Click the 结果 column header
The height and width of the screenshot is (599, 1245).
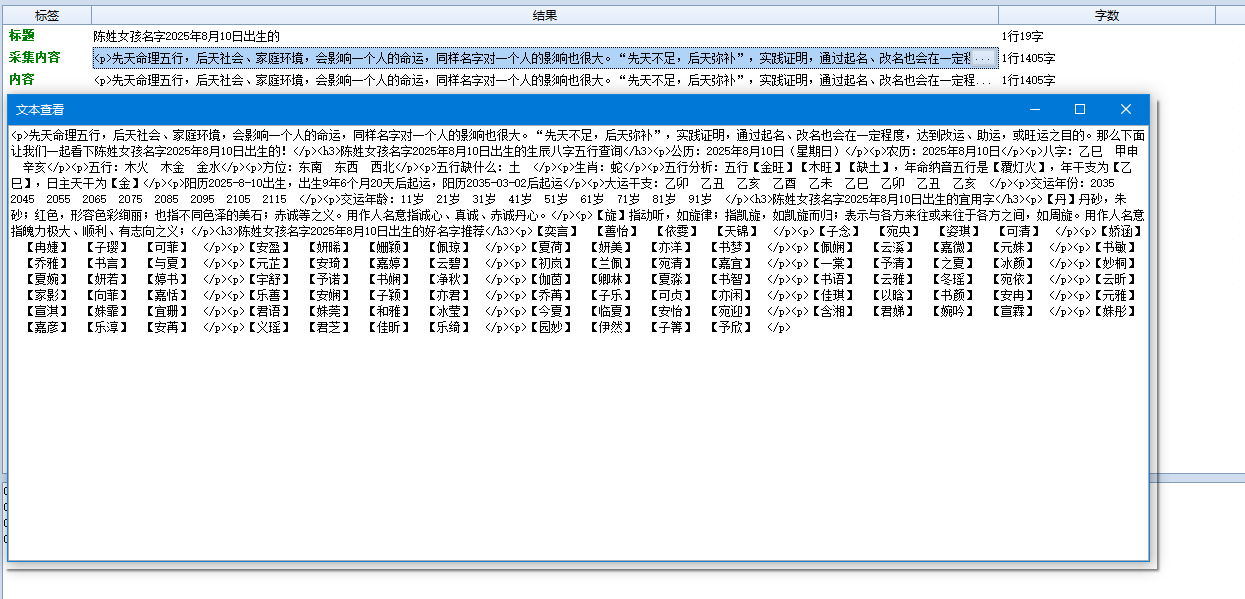(544, 15)
